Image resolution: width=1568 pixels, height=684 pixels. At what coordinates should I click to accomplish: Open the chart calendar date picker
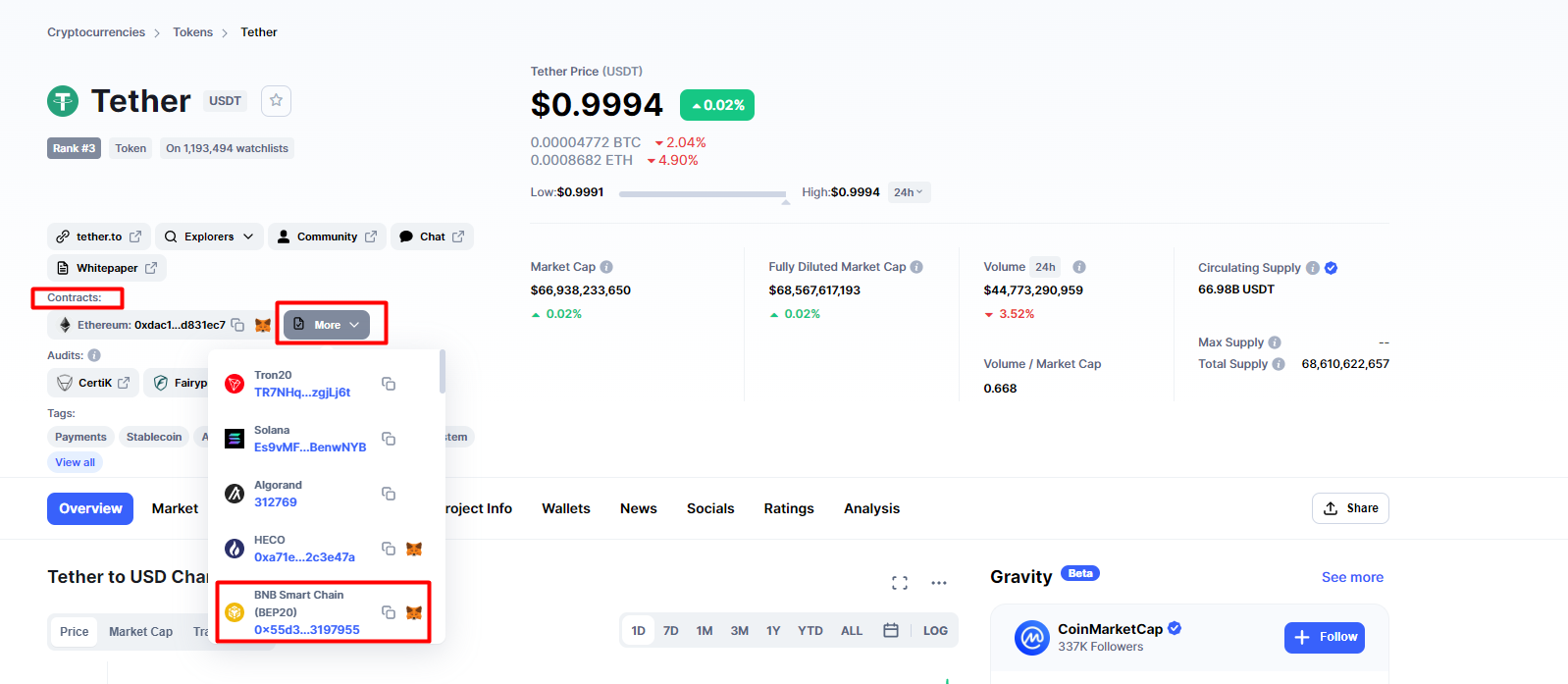pos(891,630)
